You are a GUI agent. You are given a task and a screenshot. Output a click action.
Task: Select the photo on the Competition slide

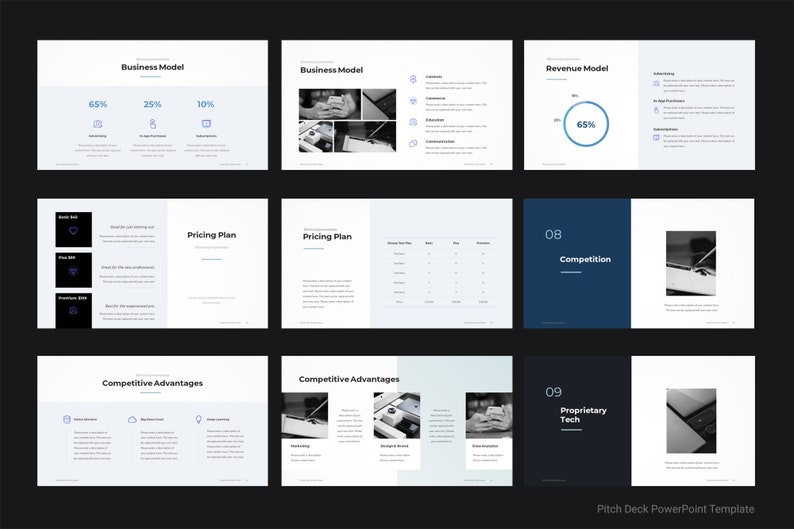pos(691,263)
